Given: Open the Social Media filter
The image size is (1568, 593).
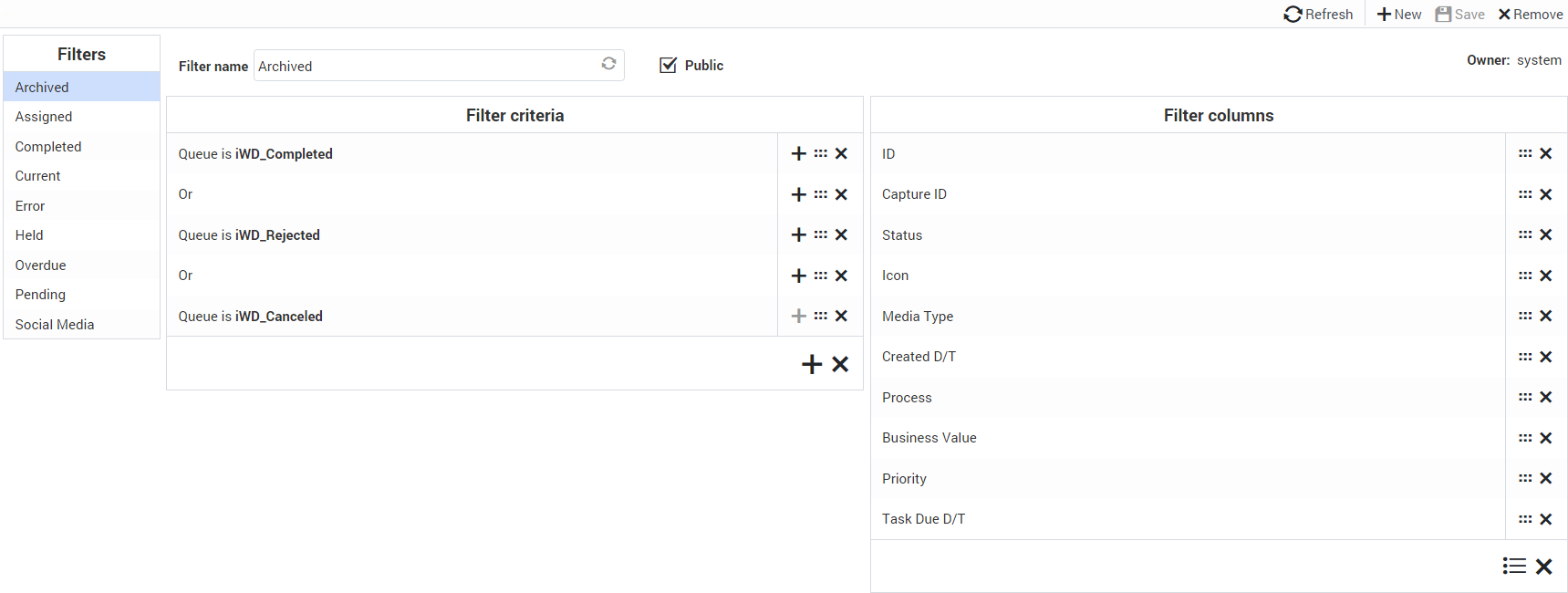Looking at the screenshot, I should click(x=55, y=325).
